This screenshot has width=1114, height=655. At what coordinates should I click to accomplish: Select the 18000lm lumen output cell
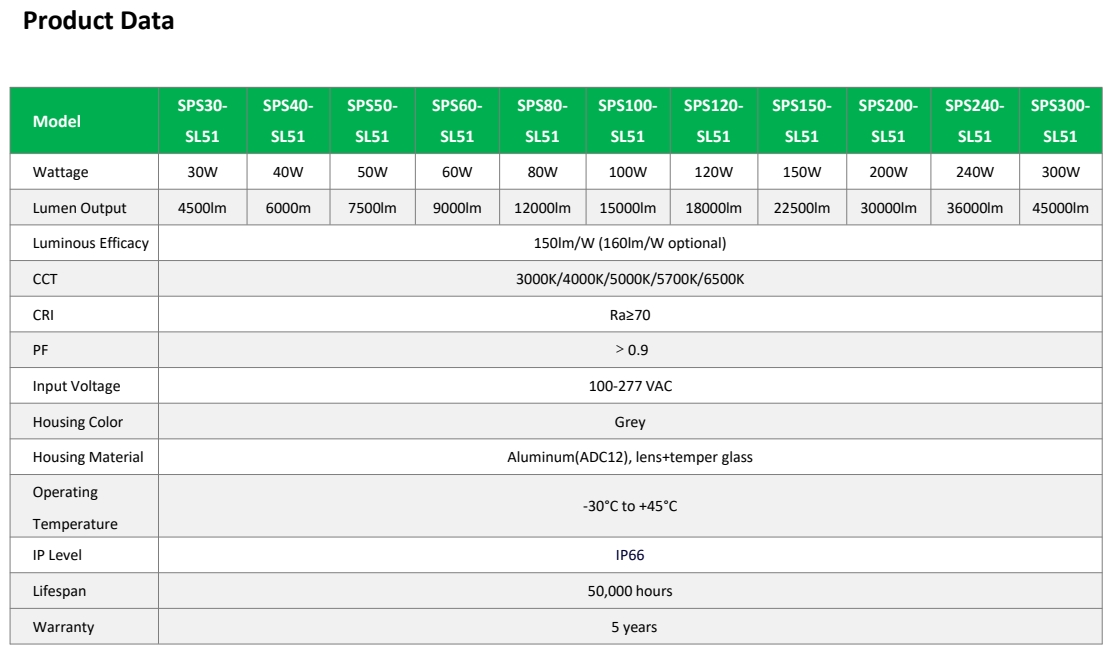pyautogui.click(x=714, y=207)
